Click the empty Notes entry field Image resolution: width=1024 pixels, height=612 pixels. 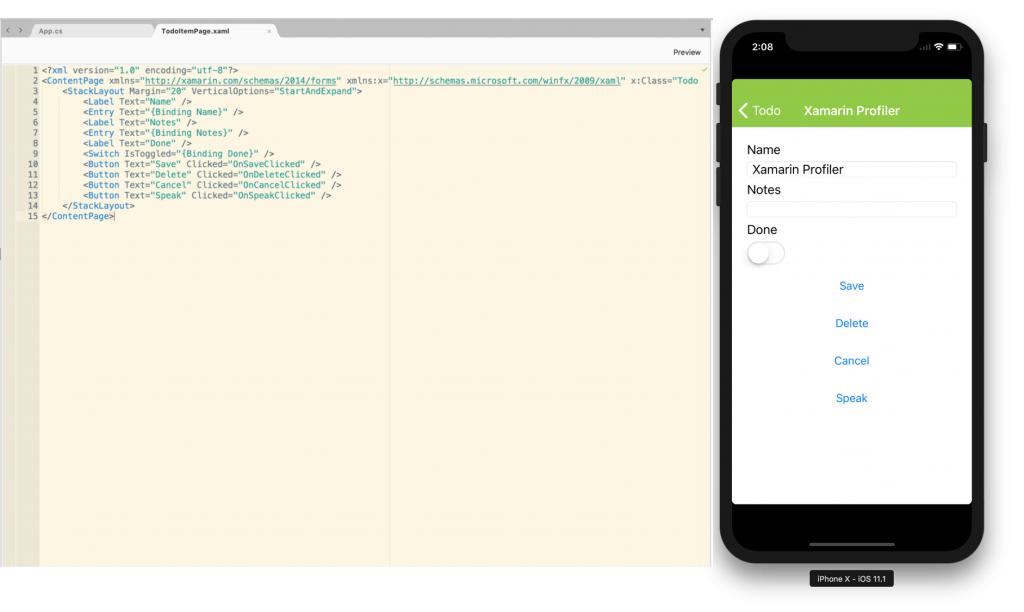click(x=852, y=209)
